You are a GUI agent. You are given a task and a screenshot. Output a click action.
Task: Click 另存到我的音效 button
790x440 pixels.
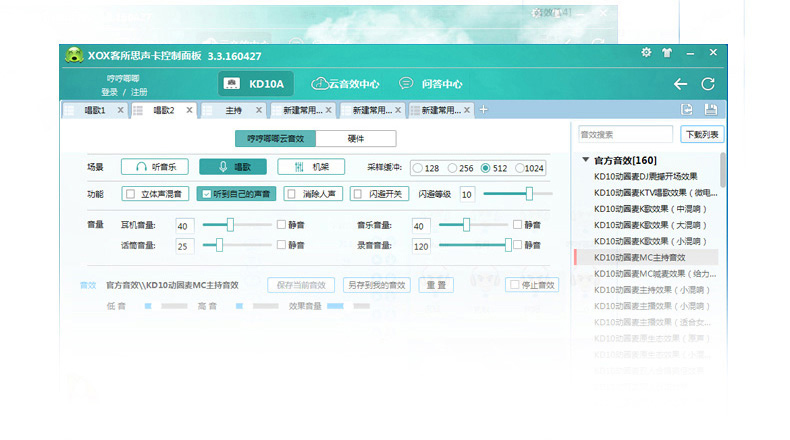[x=376, y=285]
